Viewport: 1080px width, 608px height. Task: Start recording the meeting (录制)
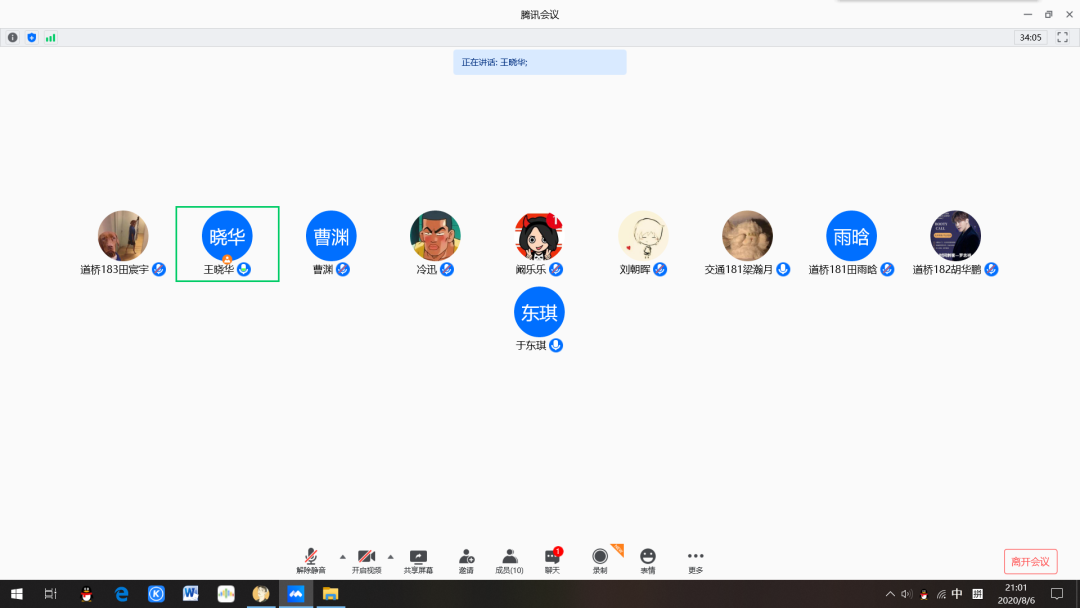click(600, 560)
